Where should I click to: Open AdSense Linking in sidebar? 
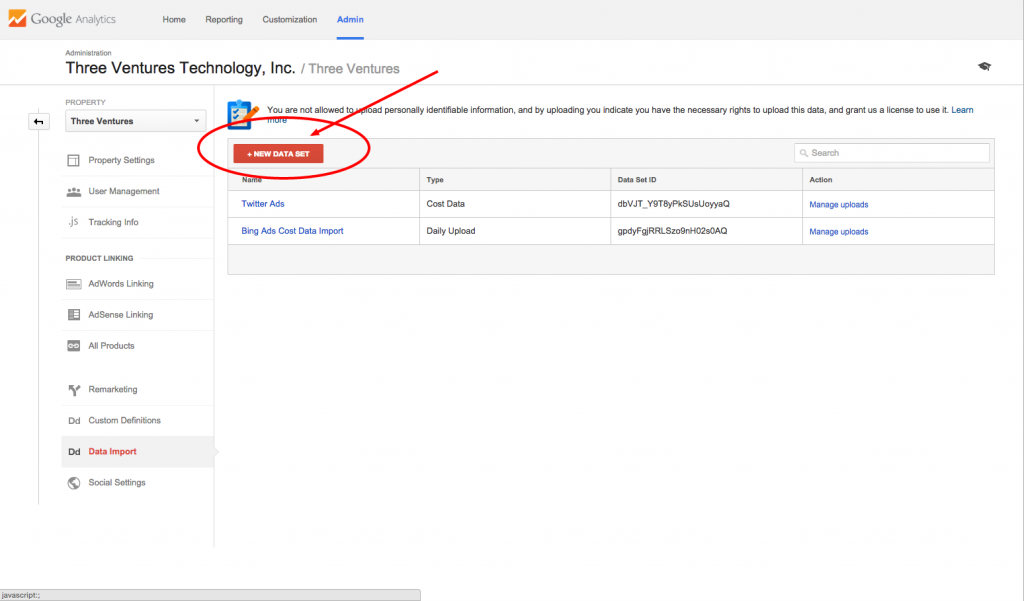click(x=121, y=315)
